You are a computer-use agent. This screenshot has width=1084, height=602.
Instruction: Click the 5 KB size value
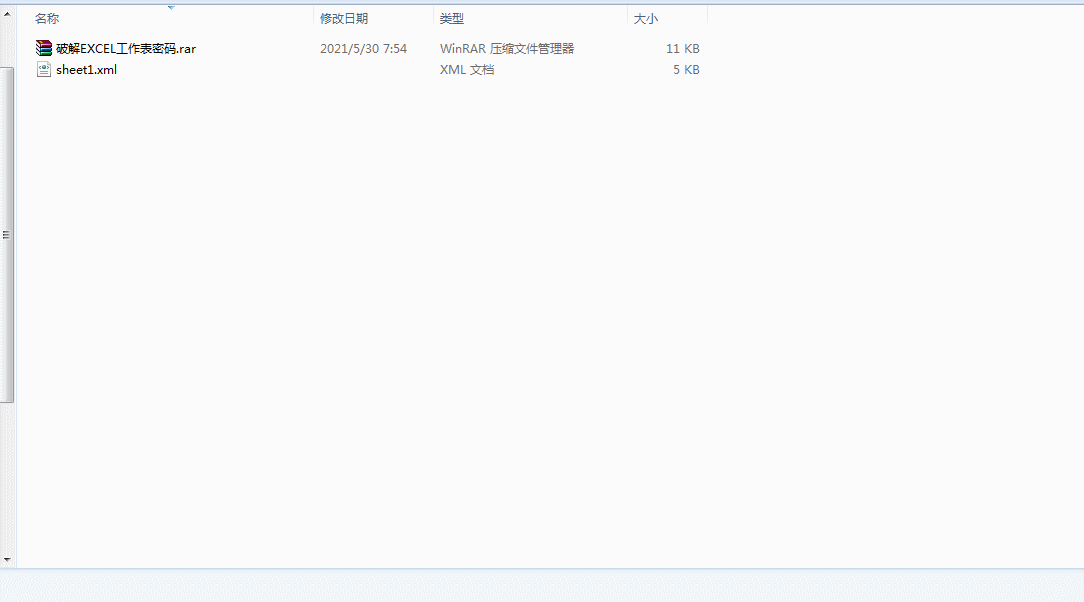[687, 69]
